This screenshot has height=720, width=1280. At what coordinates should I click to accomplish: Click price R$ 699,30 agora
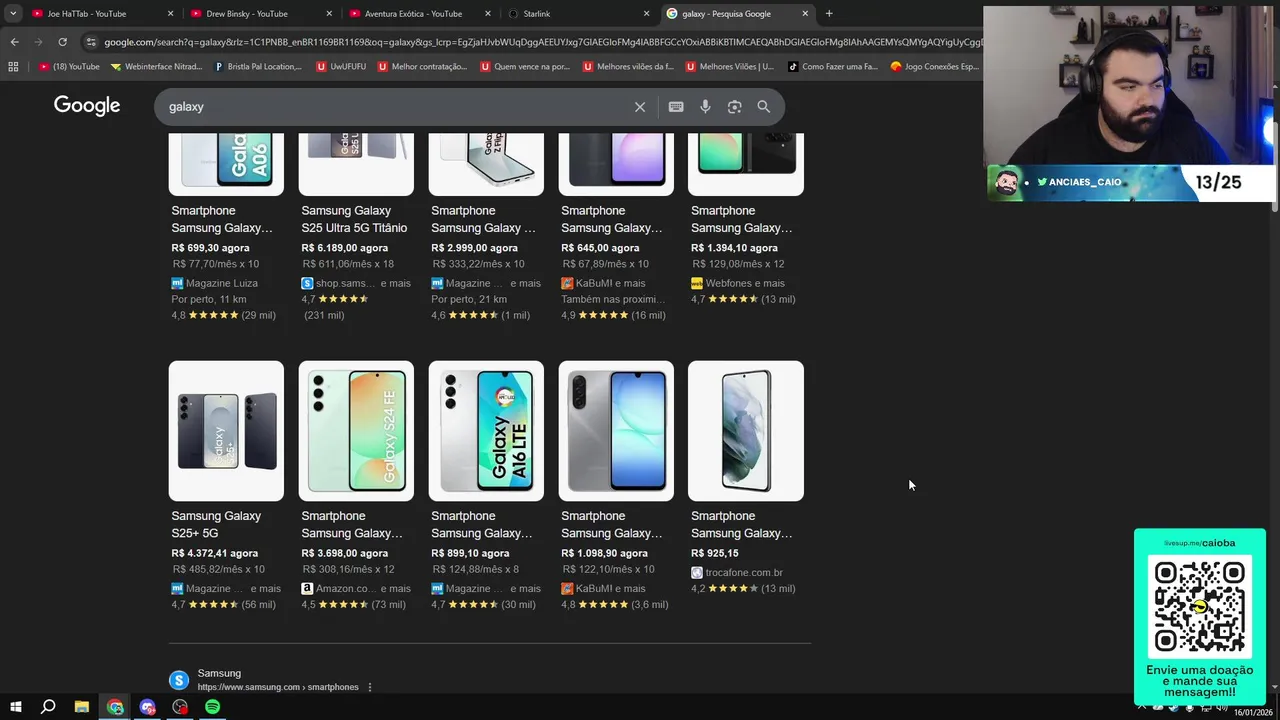[x=210, y=248]
